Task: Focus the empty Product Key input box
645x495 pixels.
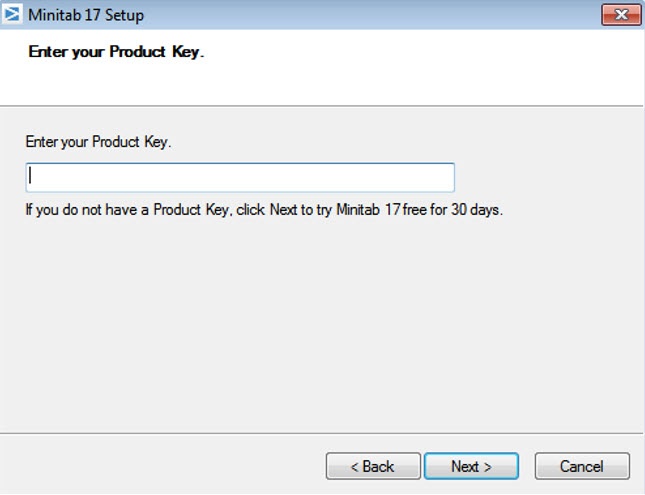Action: tap(240, 177)
